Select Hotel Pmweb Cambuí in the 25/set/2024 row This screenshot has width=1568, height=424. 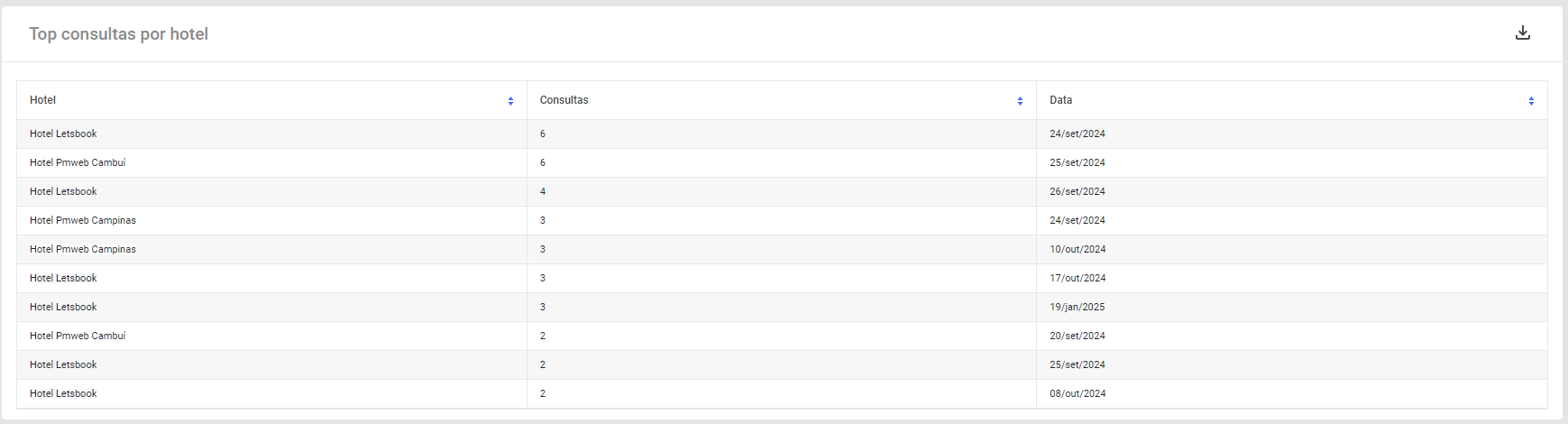tap(78, 162)
